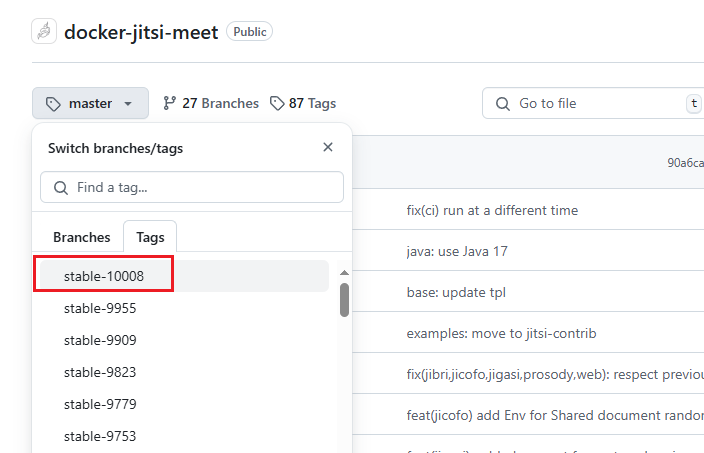Viewport: 704px width, 453px height.
Task: Click the Public visibility badge
Action: click(250, 31)
